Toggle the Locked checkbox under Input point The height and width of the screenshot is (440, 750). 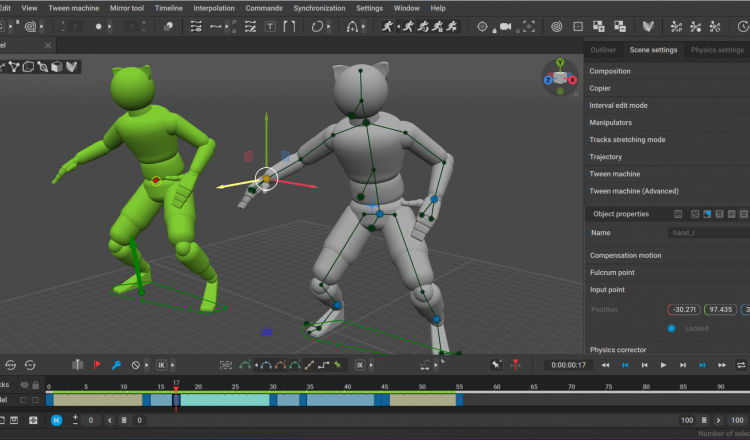pyautogui.click(x=671, y=328)
